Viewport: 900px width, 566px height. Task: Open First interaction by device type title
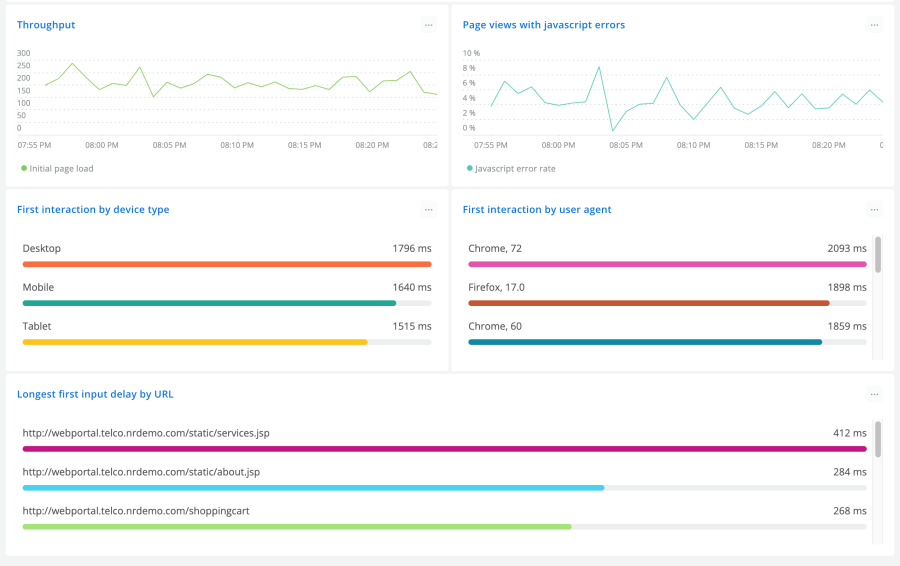(93, 210)
